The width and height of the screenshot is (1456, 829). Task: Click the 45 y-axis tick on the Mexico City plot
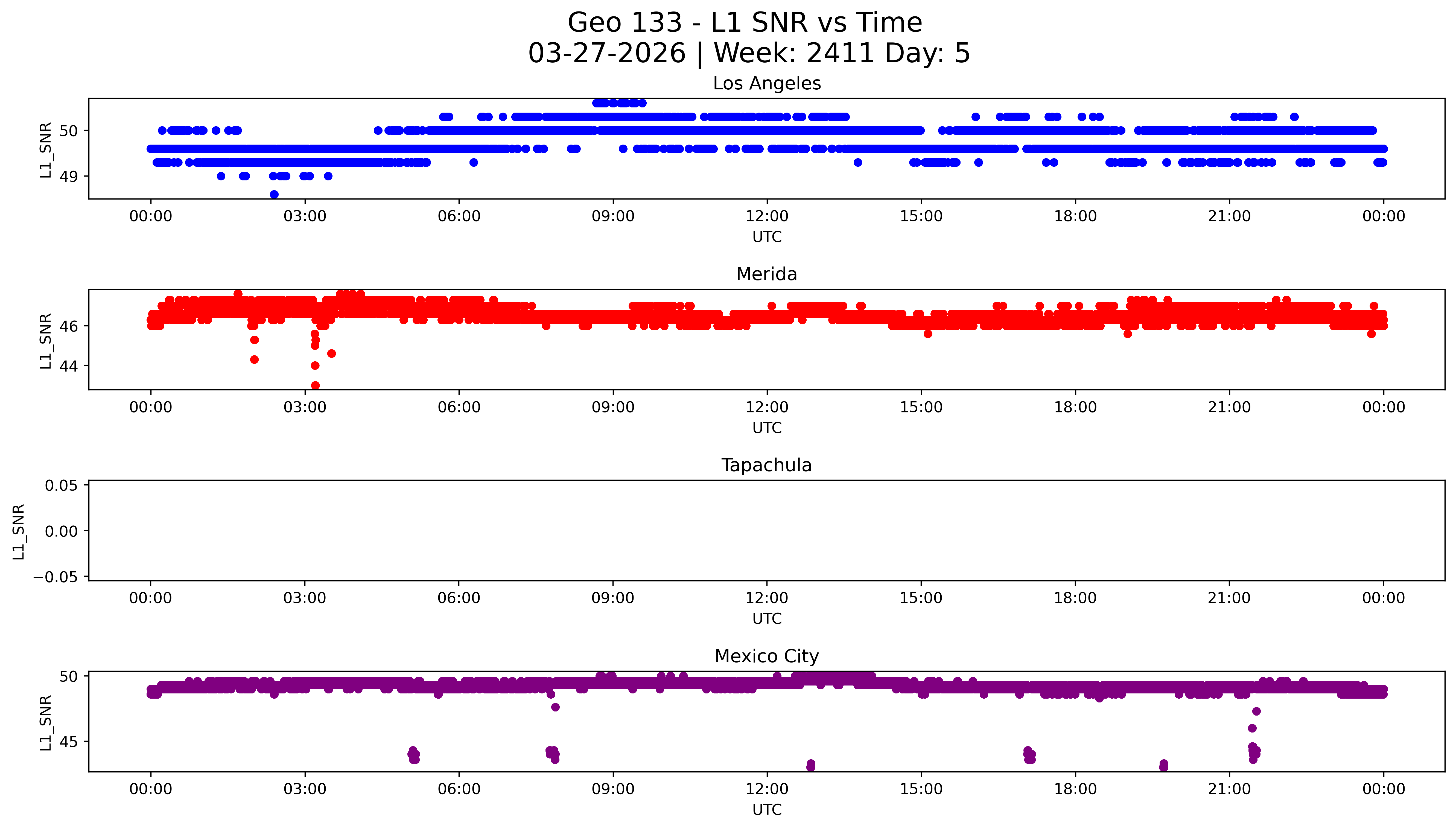pos(68,742)
